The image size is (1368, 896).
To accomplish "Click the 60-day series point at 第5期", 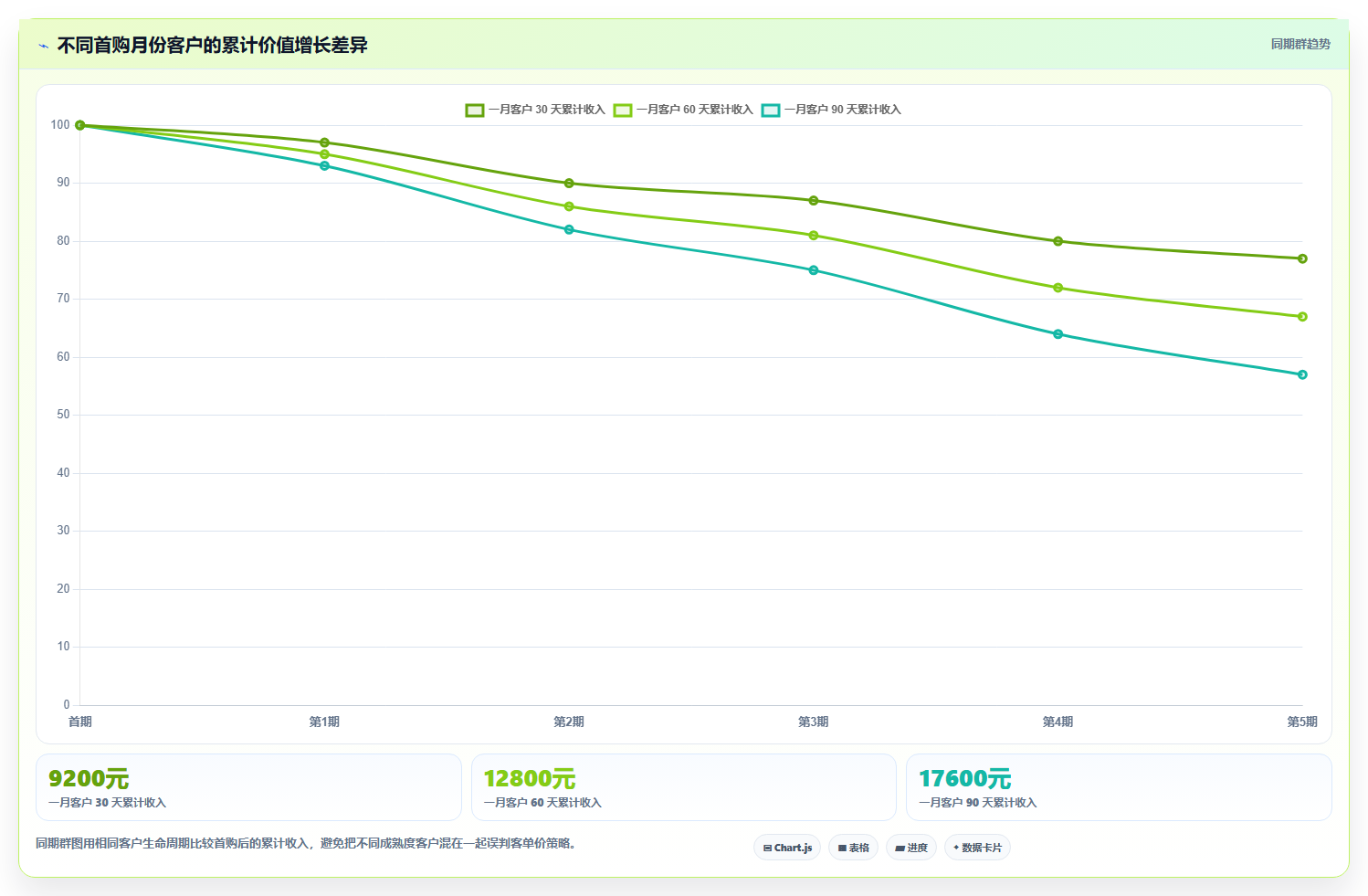I will 1302,317.
